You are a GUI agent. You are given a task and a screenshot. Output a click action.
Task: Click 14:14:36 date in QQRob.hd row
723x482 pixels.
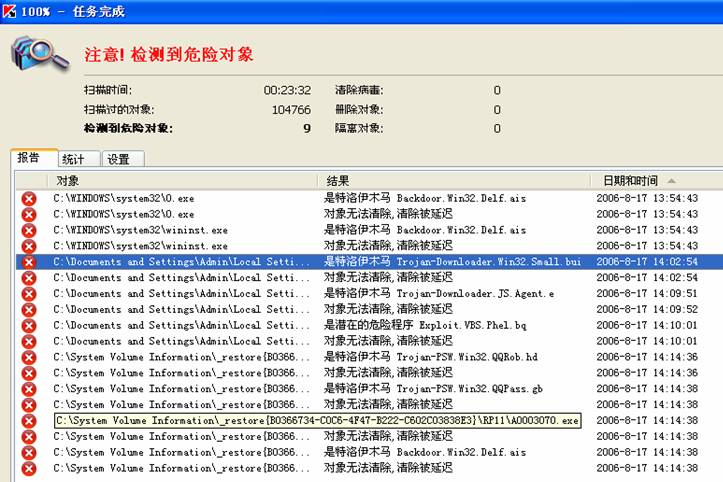pyautogui.click(x=647, y=357)
